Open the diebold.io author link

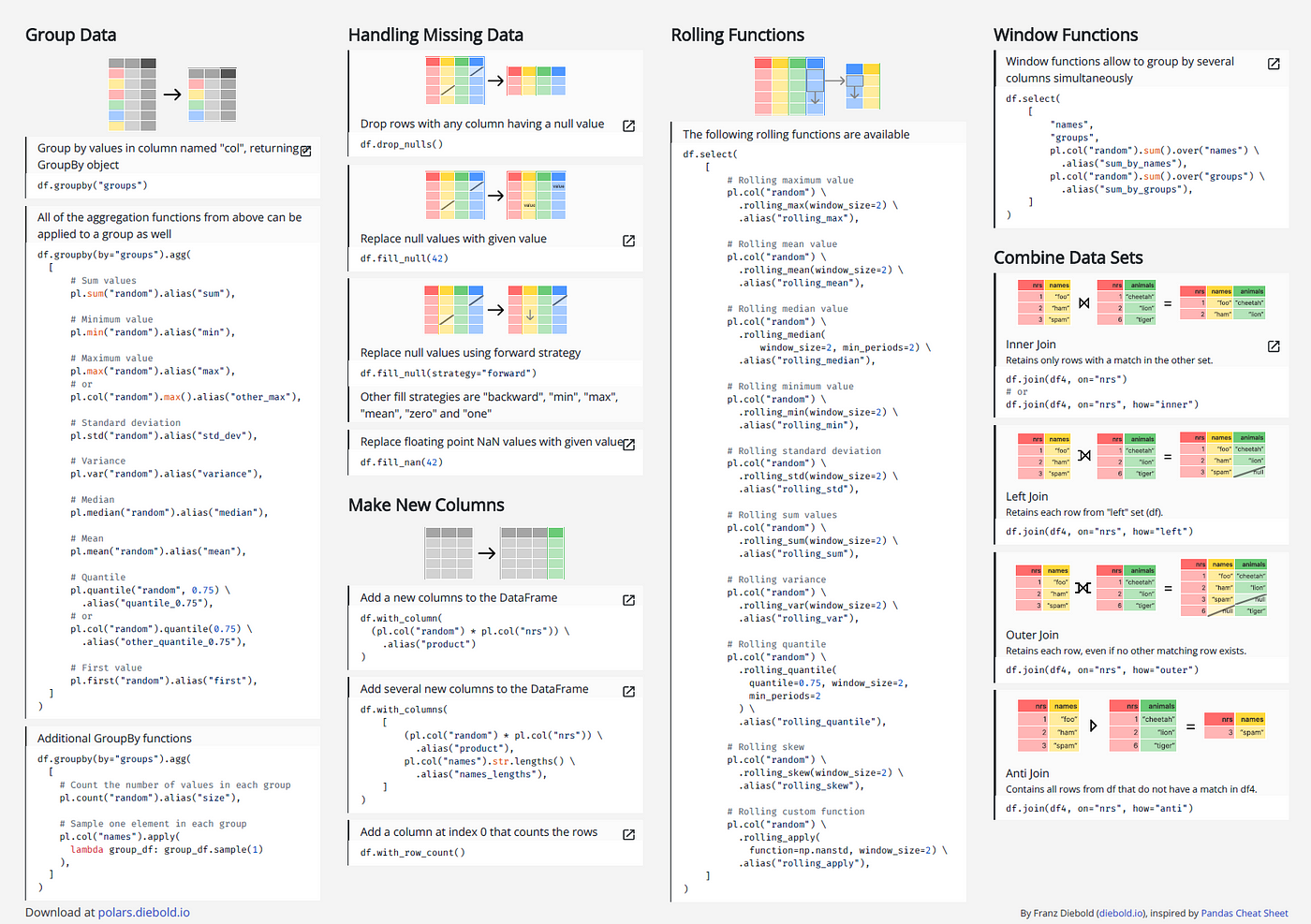click(1120, 913)
